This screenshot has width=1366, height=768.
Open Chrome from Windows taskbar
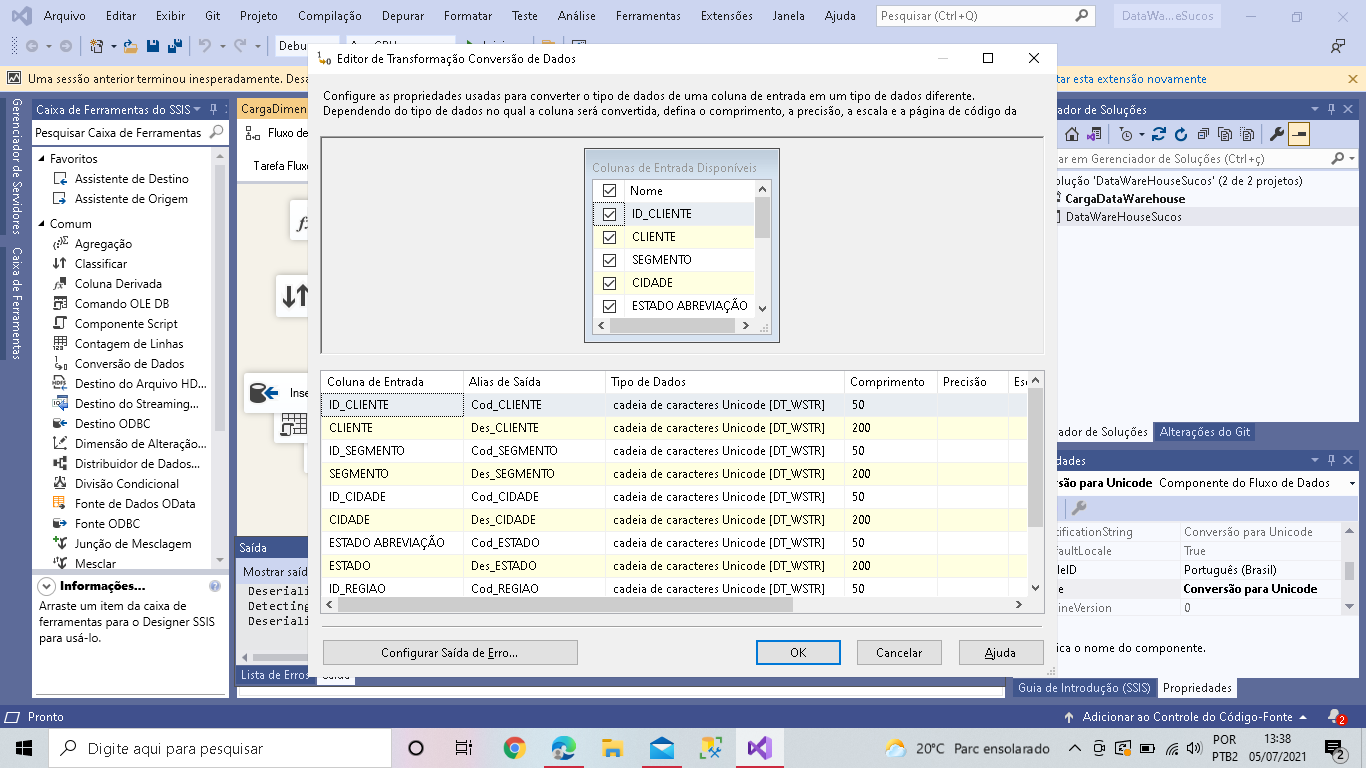coord(514,748)
